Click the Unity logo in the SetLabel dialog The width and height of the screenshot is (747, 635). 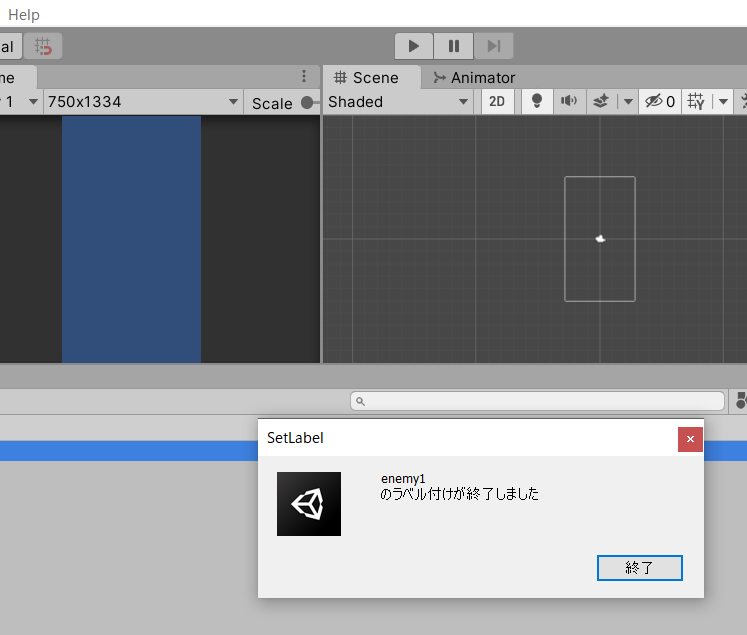309,504
